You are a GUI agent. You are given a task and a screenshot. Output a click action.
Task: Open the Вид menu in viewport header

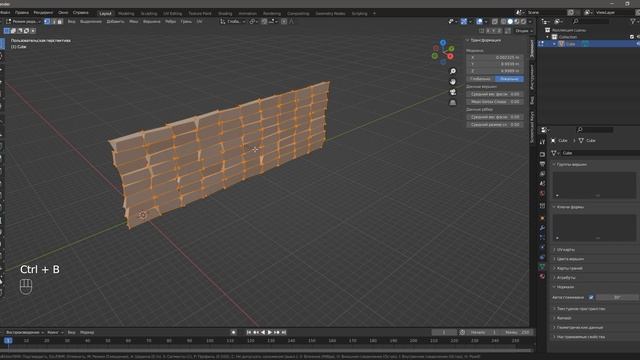(71, 21)
